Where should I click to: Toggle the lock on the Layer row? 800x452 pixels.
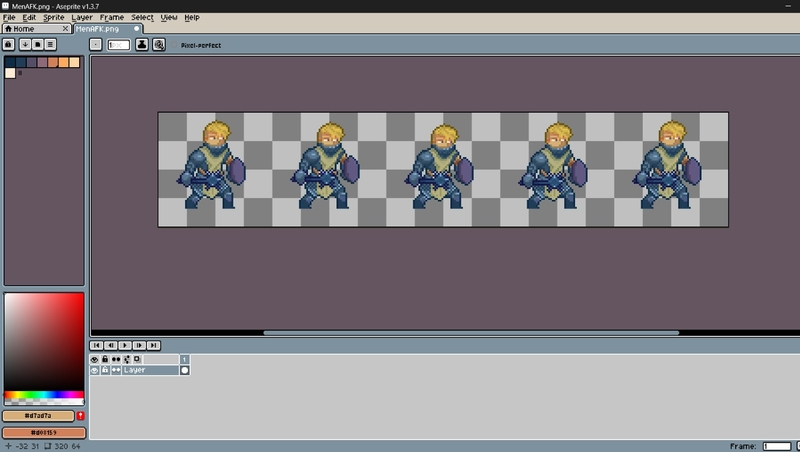pos(105,370)
